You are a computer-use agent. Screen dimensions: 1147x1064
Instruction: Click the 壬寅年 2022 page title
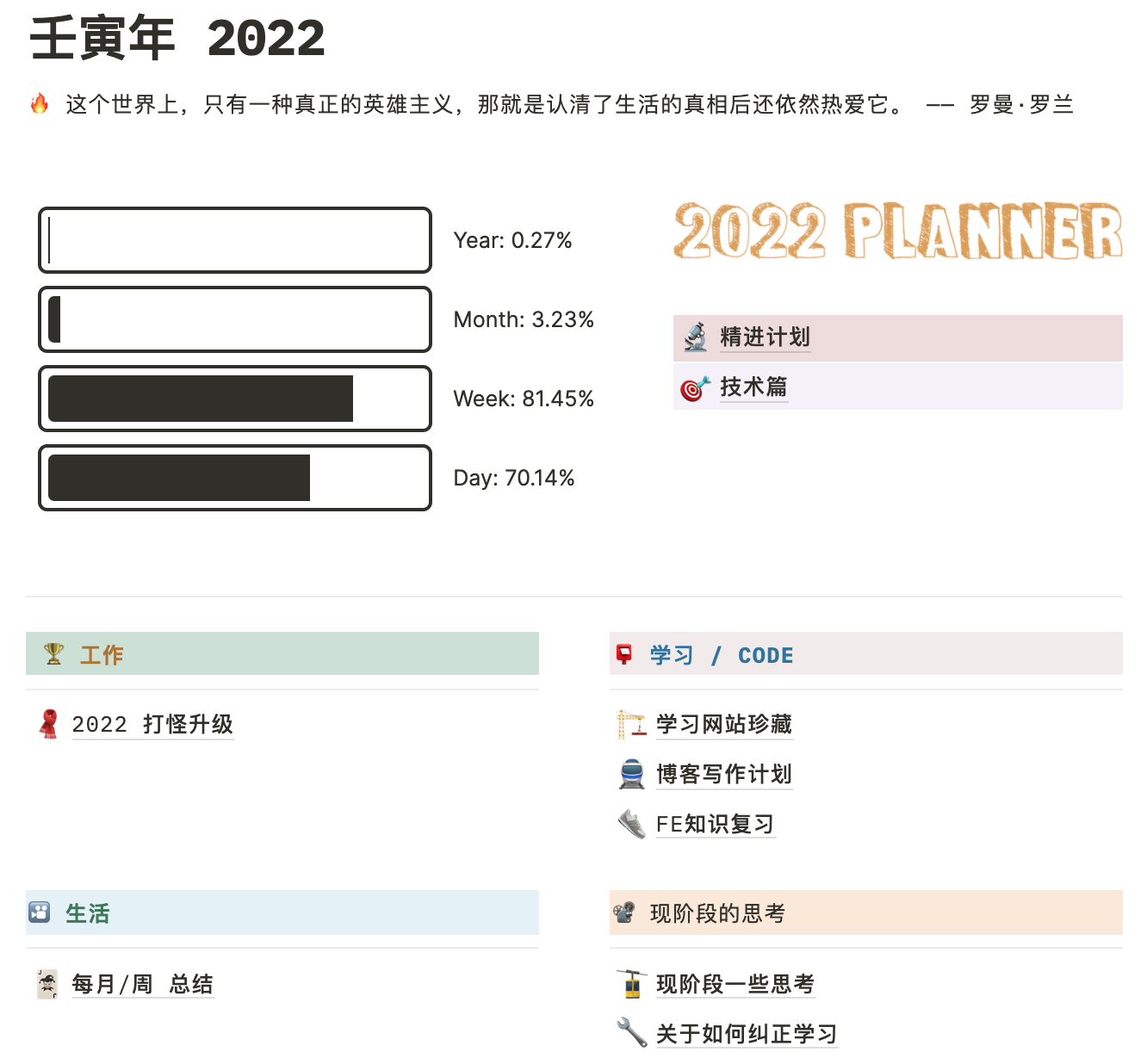(x=177, y=39)
